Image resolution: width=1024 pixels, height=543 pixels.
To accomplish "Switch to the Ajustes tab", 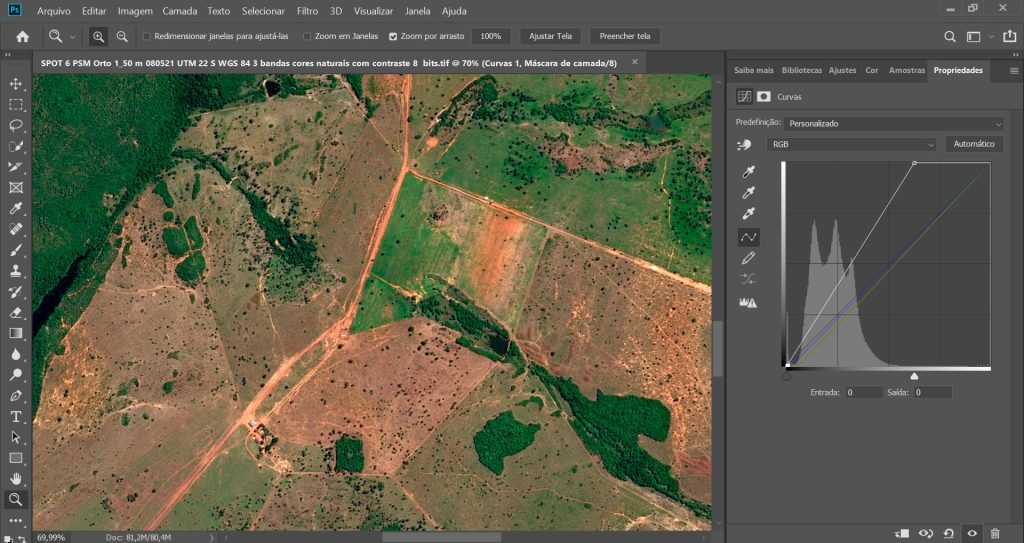I will (842, 71).
